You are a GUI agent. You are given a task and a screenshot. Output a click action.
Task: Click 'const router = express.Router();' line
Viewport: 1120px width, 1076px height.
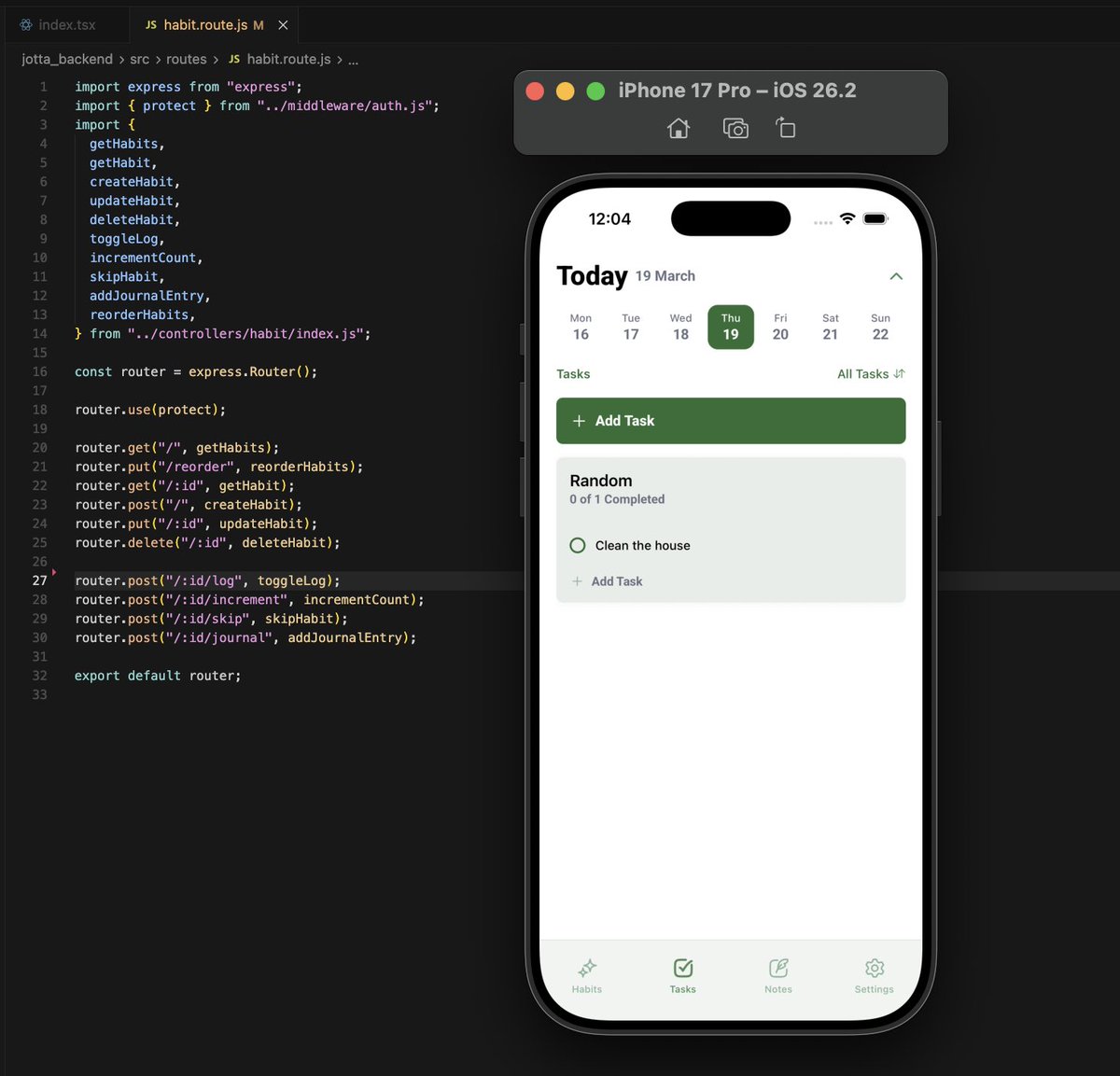(x=196, y=371)
